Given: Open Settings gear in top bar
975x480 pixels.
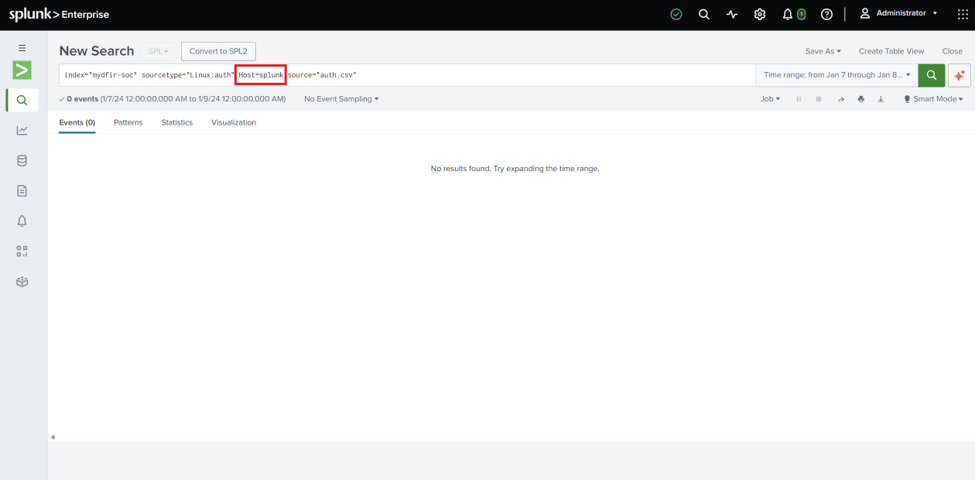Looking at the screenshot, I should (759, 14).
